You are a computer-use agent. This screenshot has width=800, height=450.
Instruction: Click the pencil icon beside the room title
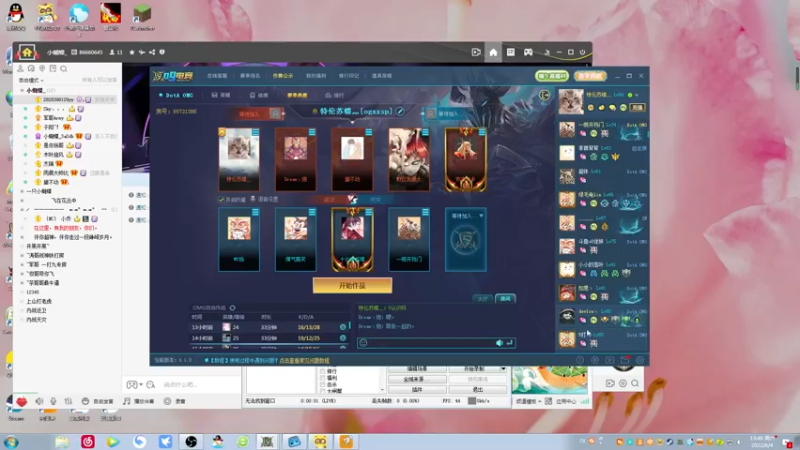point(401,111)
